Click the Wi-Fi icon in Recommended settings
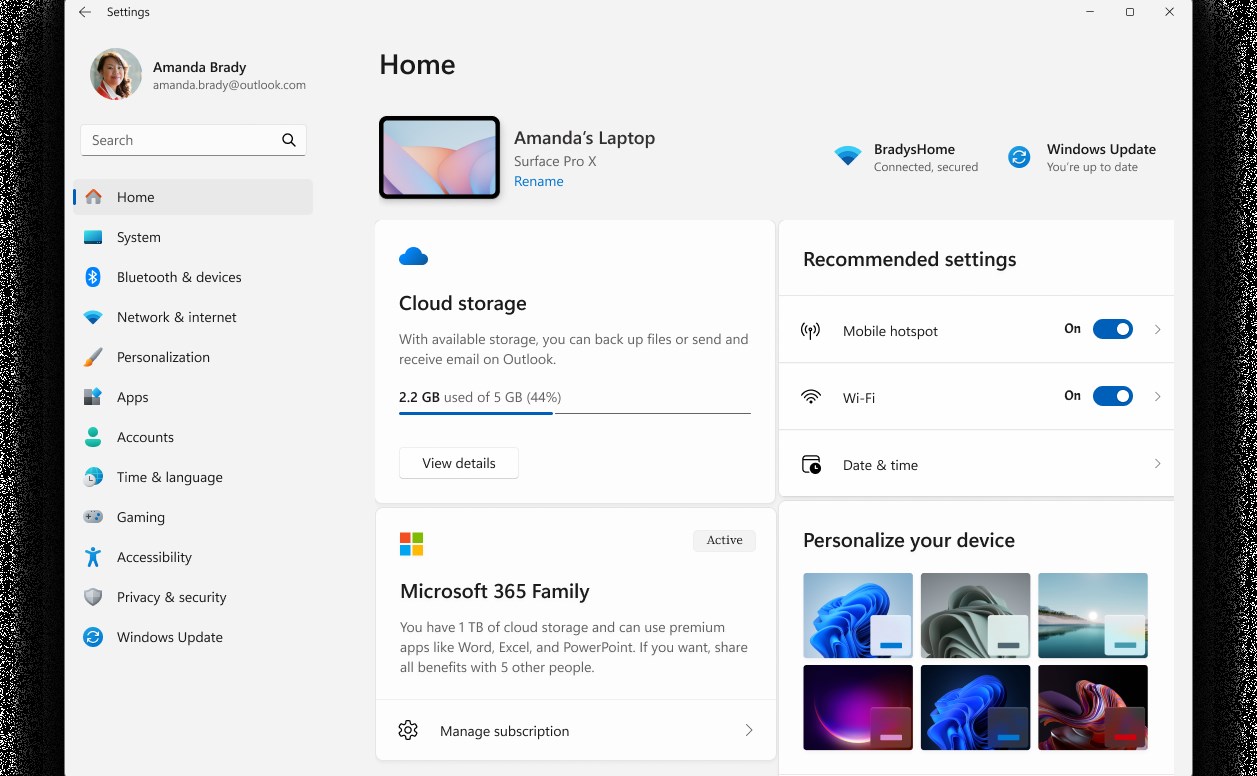This screenshot has width=1257, height=776. click(x=811, y=397)
